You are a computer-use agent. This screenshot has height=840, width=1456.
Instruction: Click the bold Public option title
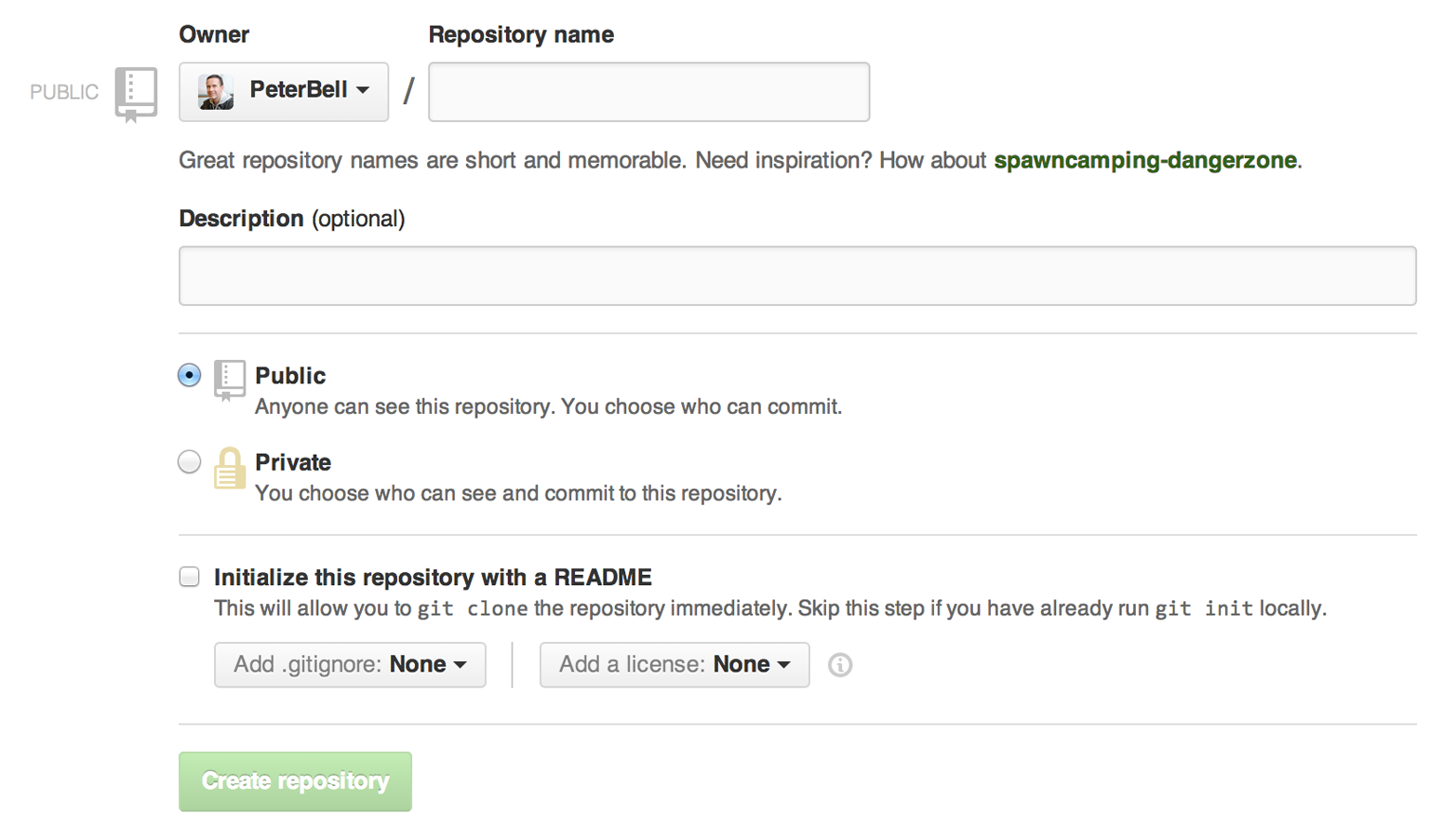(290, 376)
